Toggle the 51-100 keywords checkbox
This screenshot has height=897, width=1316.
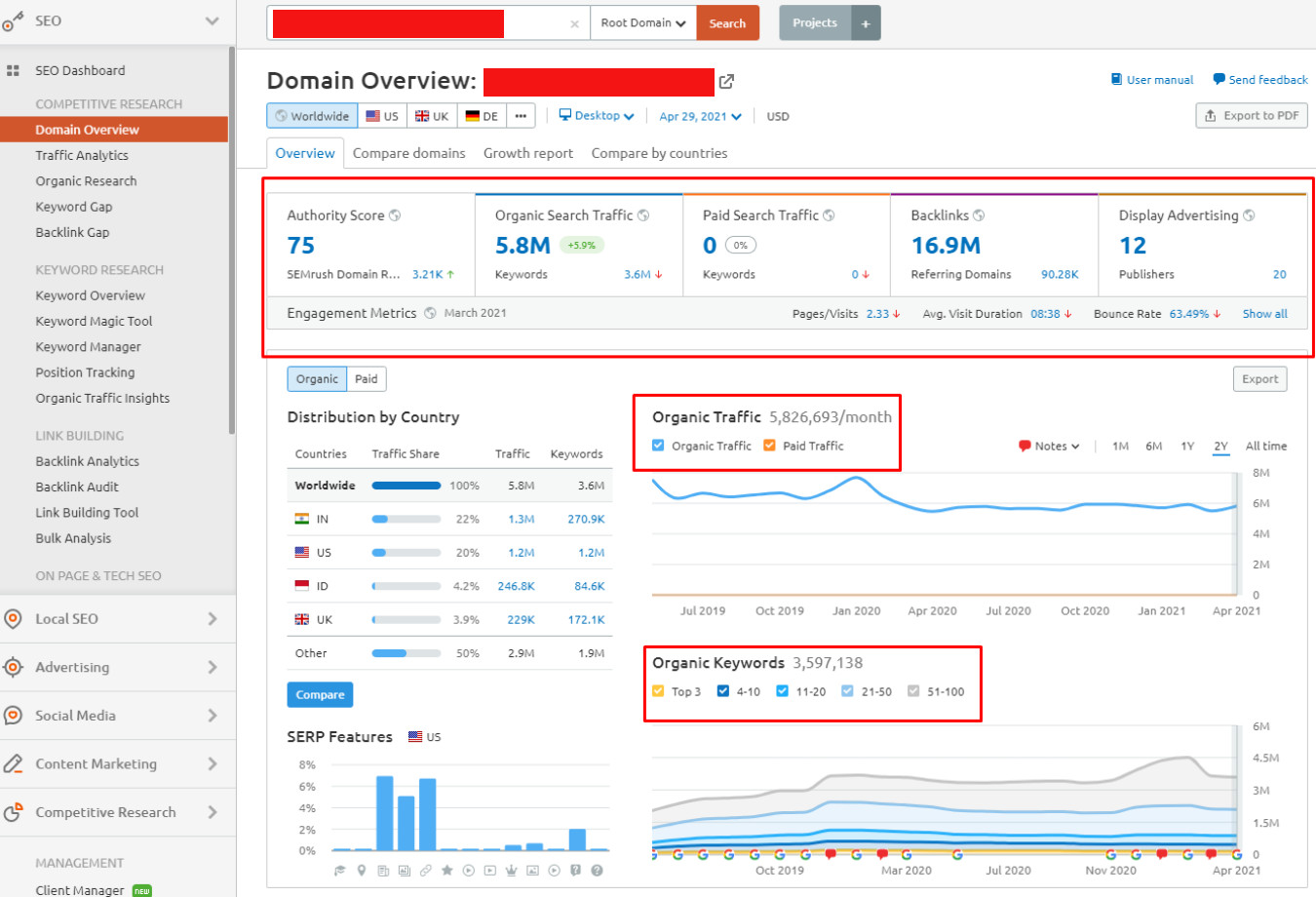point(913,691)
